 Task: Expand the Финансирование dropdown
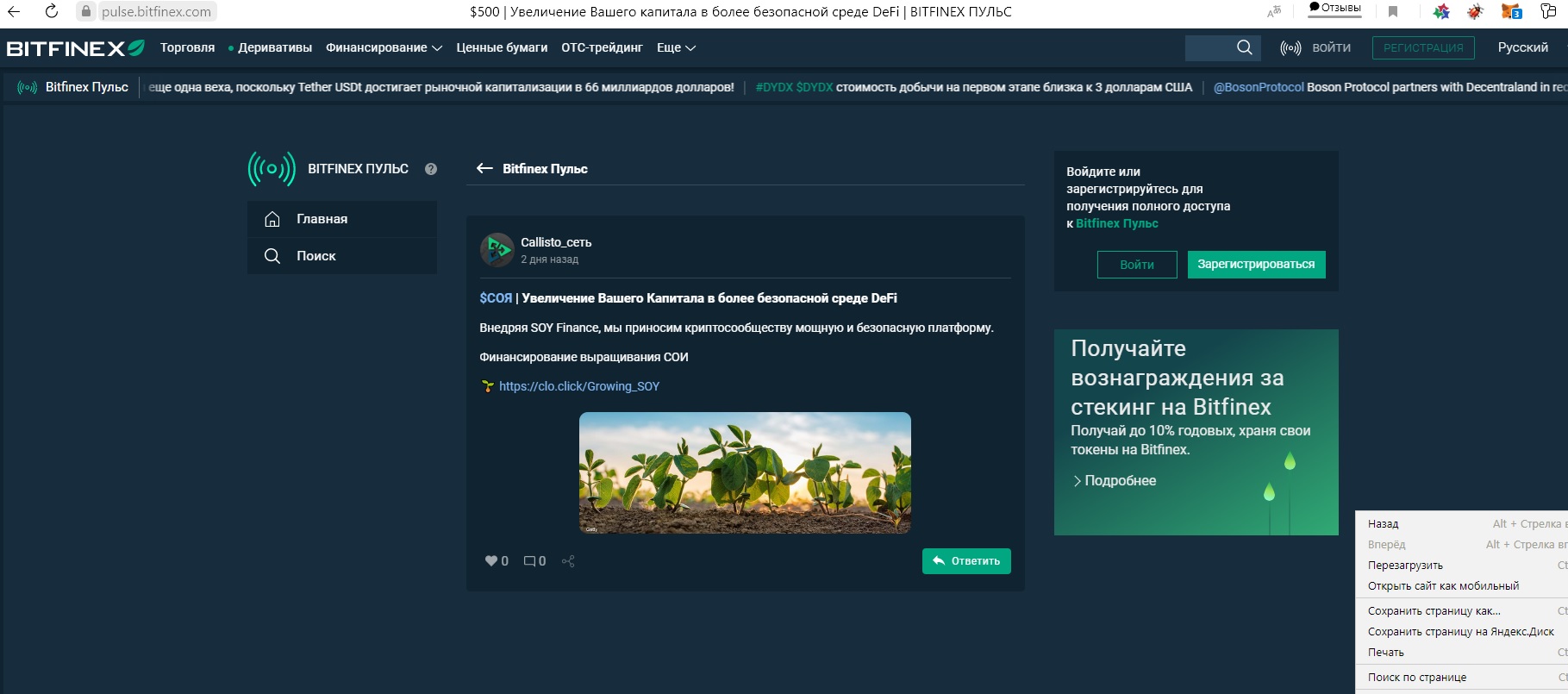pos(384,47)
